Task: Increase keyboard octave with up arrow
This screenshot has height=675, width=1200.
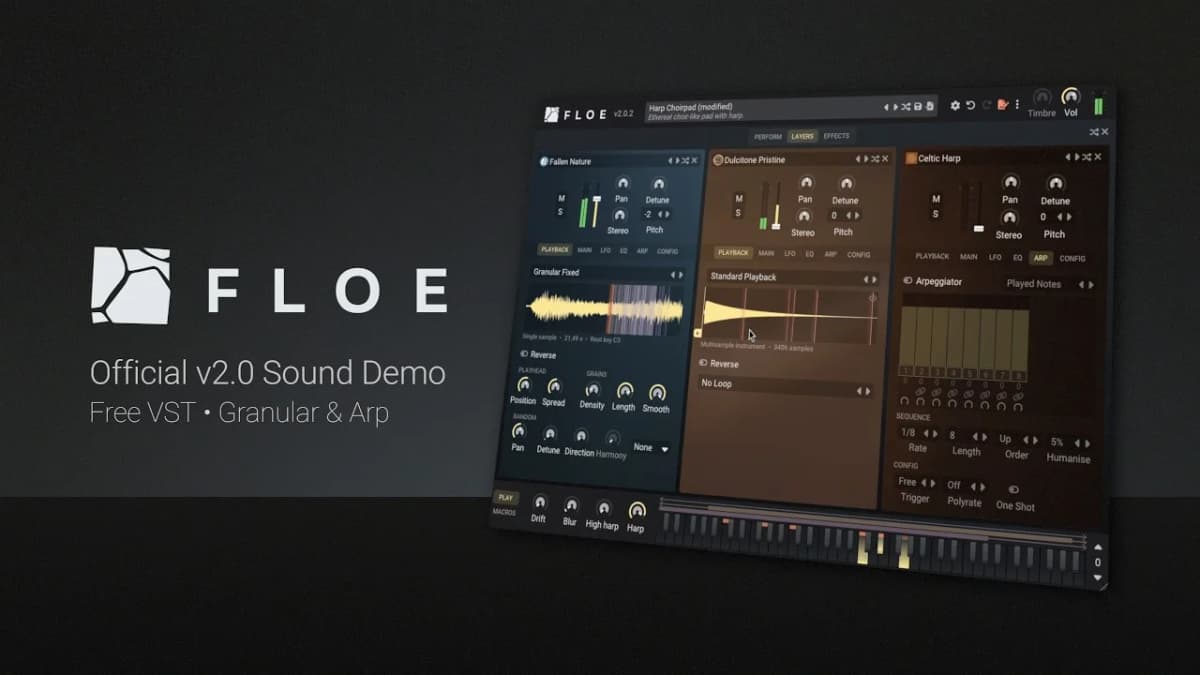Action: point(1098,547)
